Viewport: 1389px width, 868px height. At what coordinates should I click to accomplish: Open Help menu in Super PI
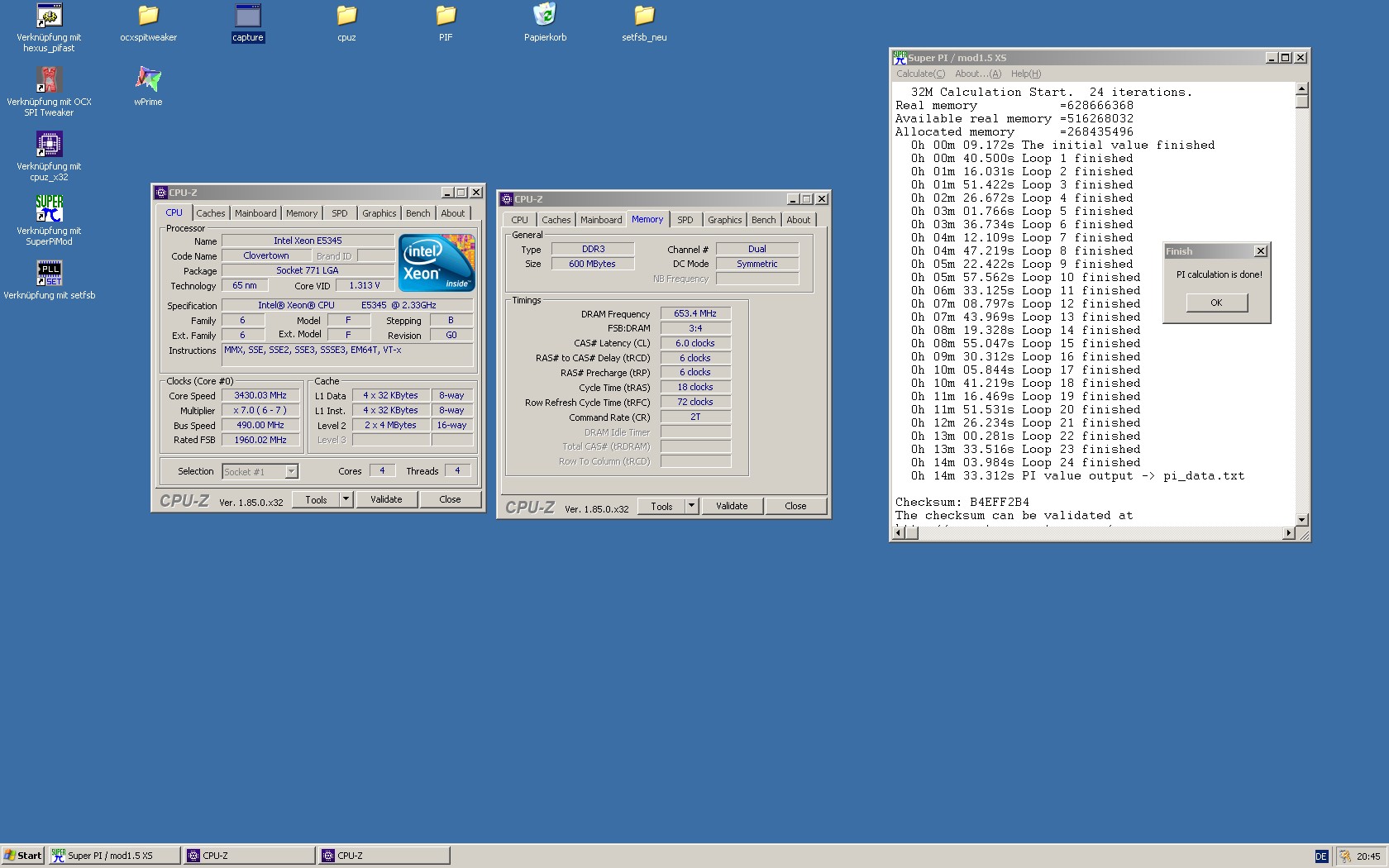pyautogui.click(x=1026, y=74)
